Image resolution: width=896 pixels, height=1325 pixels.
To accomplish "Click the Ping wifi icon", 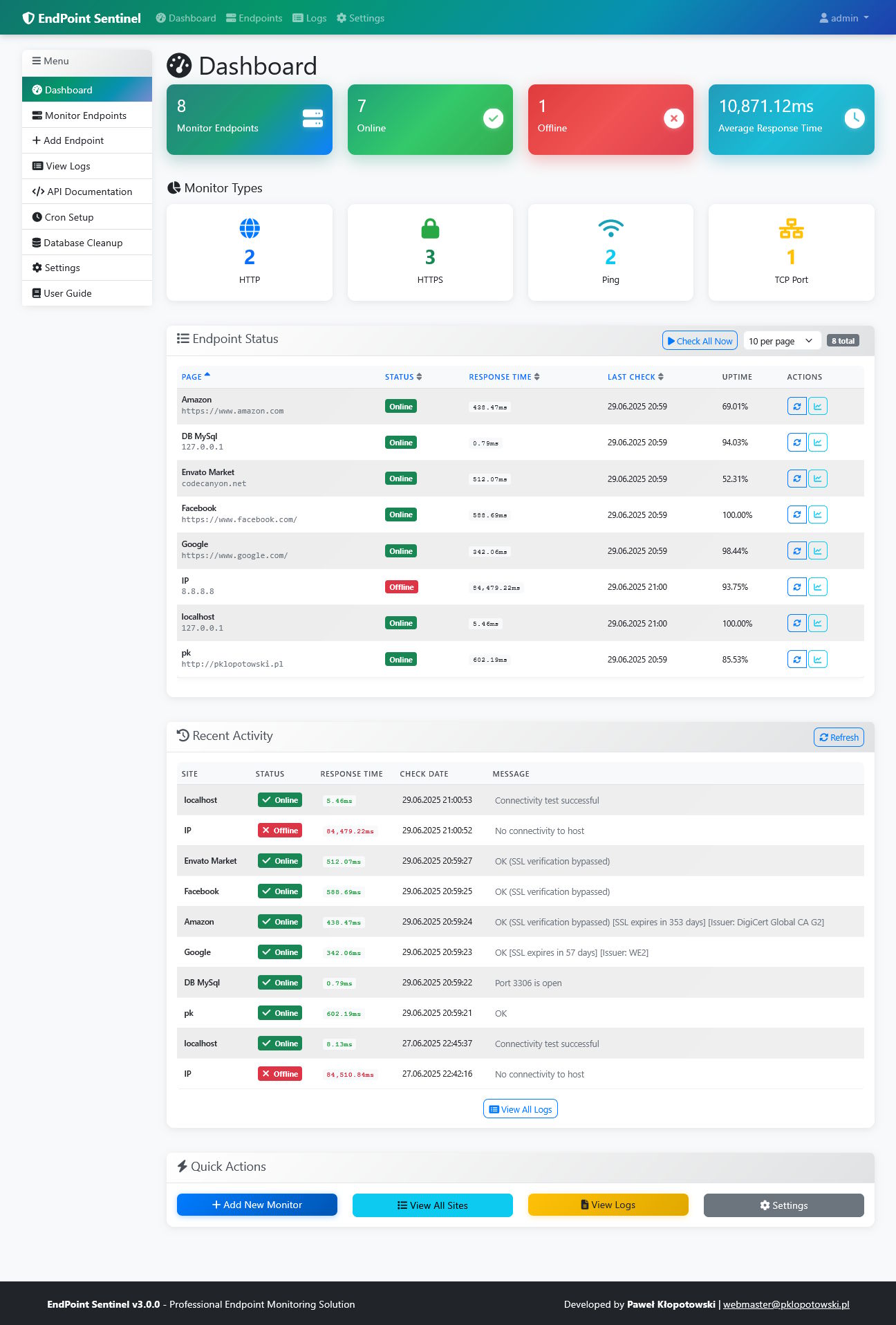I will point(610,228).
